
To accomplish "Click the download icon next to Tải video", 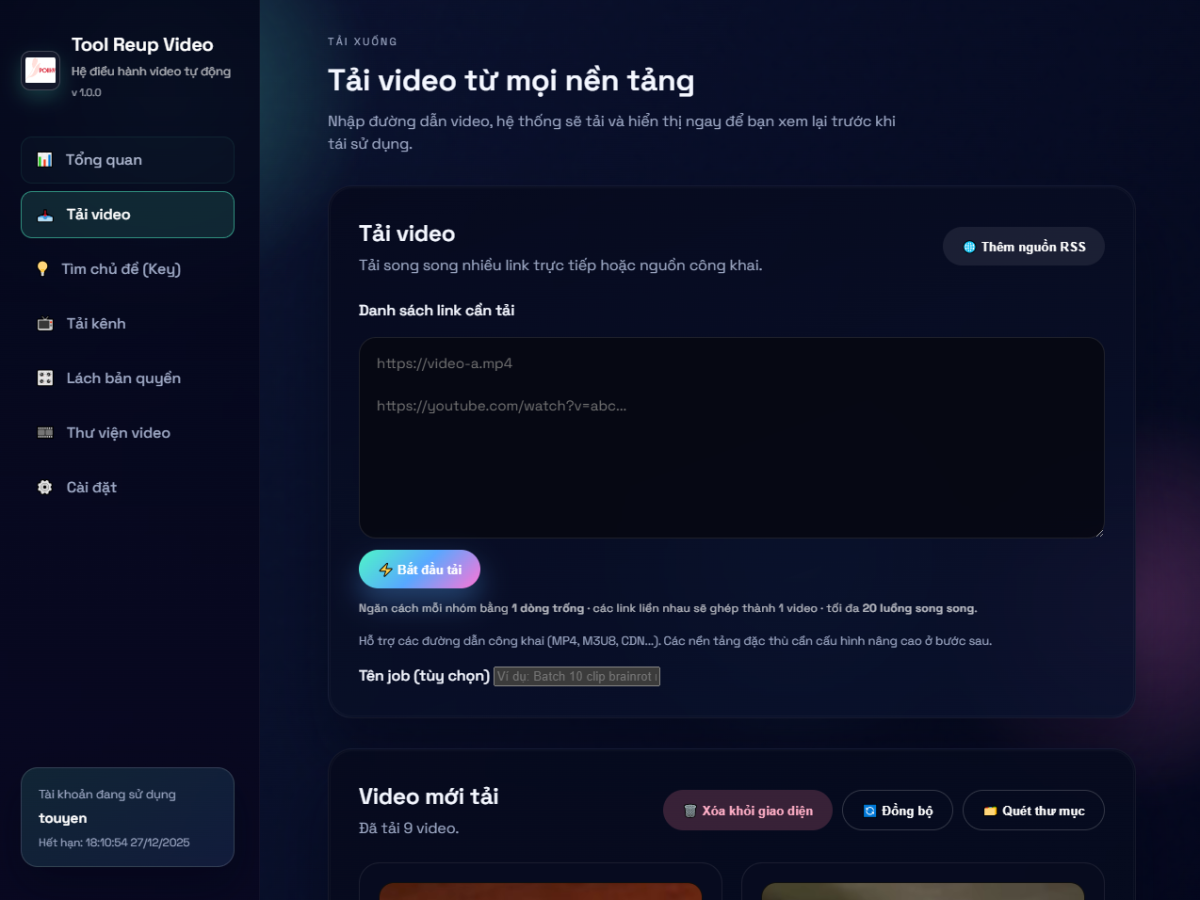I will coord(45,215).
